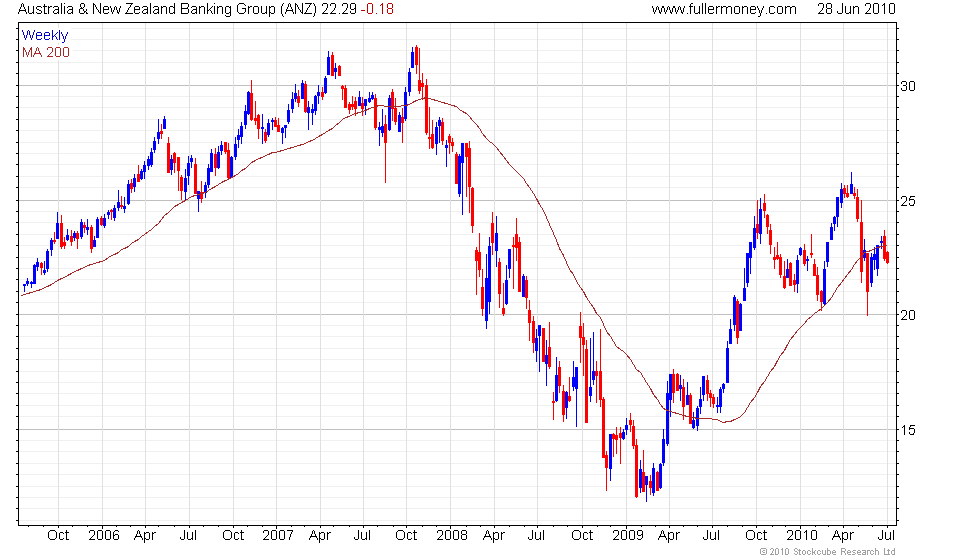
Task: Click the red change value -0.18
Action: tap(378, 9)
